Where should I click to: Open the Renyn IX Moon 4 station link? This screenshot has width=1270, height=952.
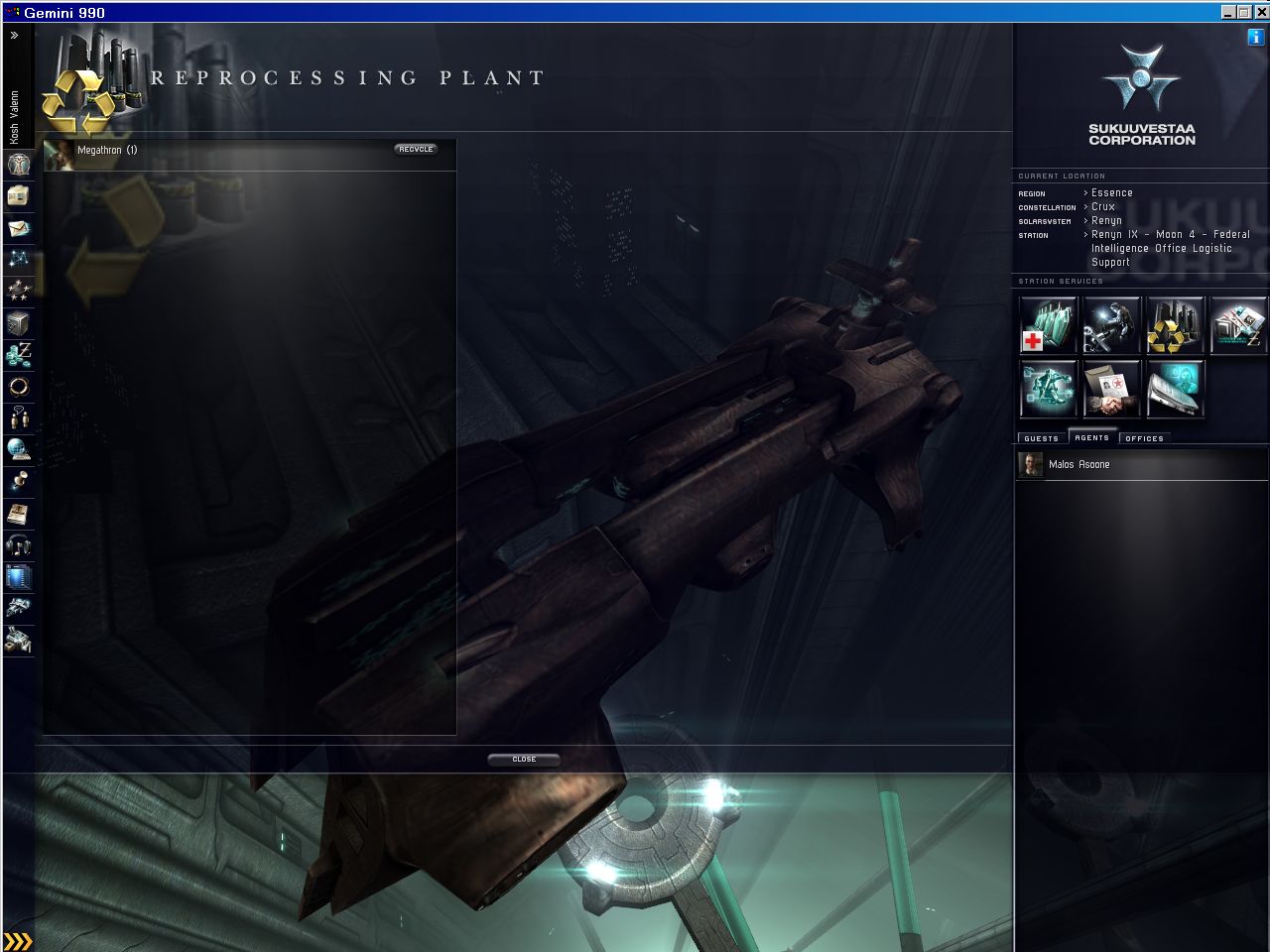pyautogui.click(x=1171, y=249)
